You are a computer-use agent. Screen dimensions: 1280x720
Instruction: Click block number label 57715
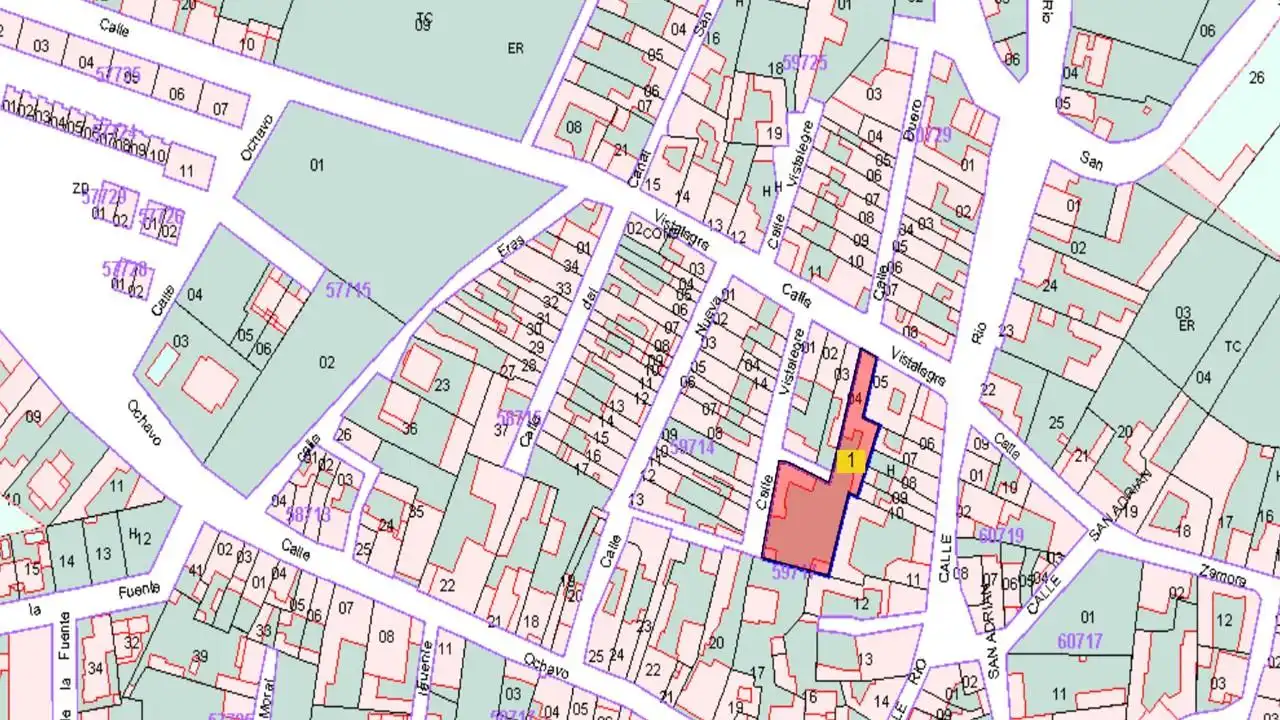[x=348, y=291]
